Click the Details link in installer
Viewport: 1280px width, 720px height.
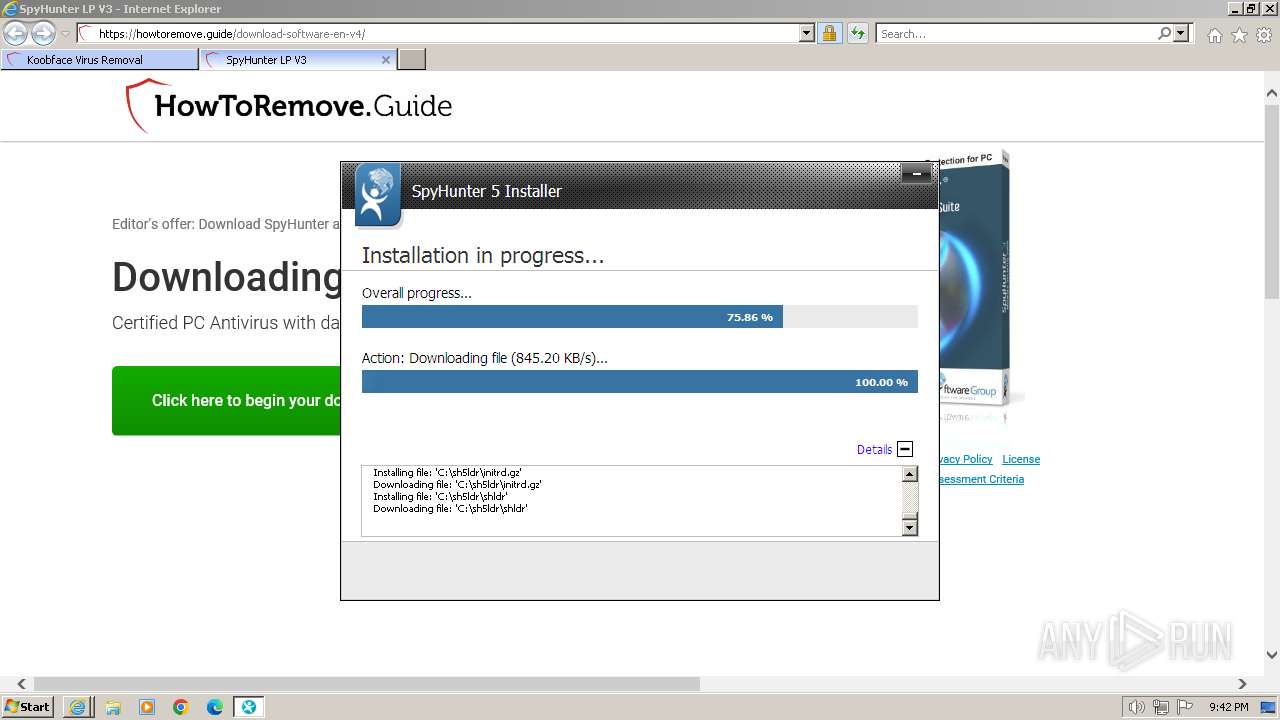click(874, 450)
